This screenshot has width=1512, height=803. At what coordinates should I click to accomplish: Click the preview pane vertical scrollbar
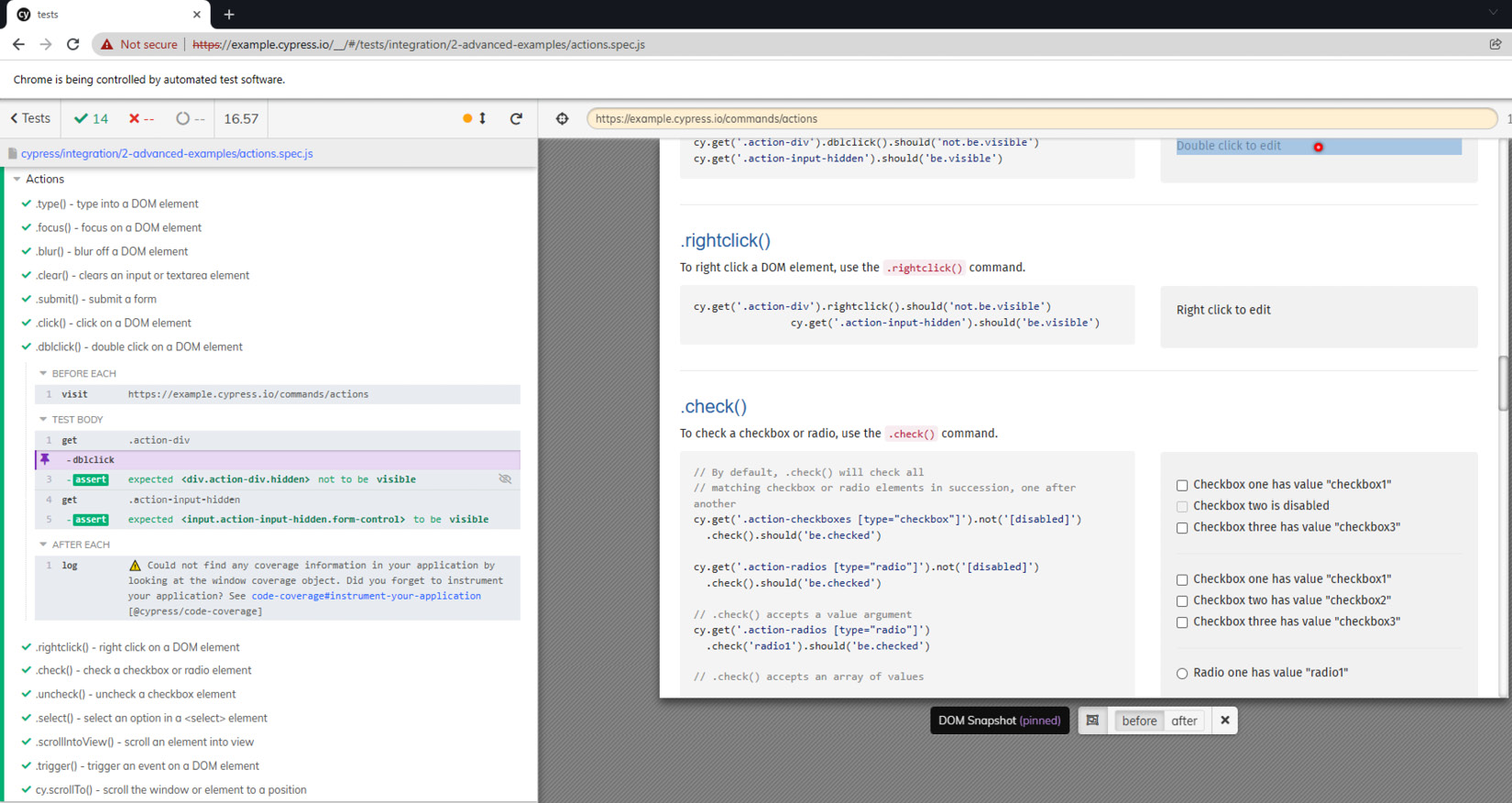[x=1504, y=383]
